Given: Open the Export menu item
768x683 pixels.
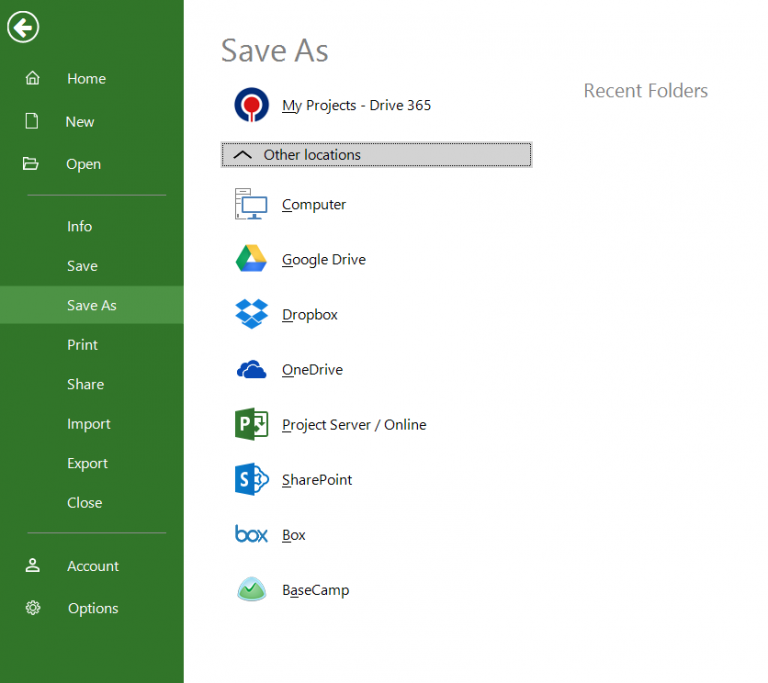Looking at the screenshot, I should 87,464.
